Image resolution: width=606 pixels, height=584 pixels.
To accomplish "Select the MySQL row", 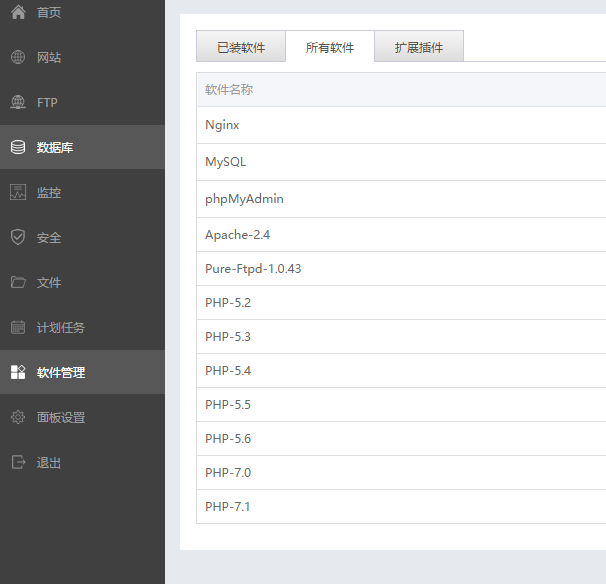I will (401, 162).
